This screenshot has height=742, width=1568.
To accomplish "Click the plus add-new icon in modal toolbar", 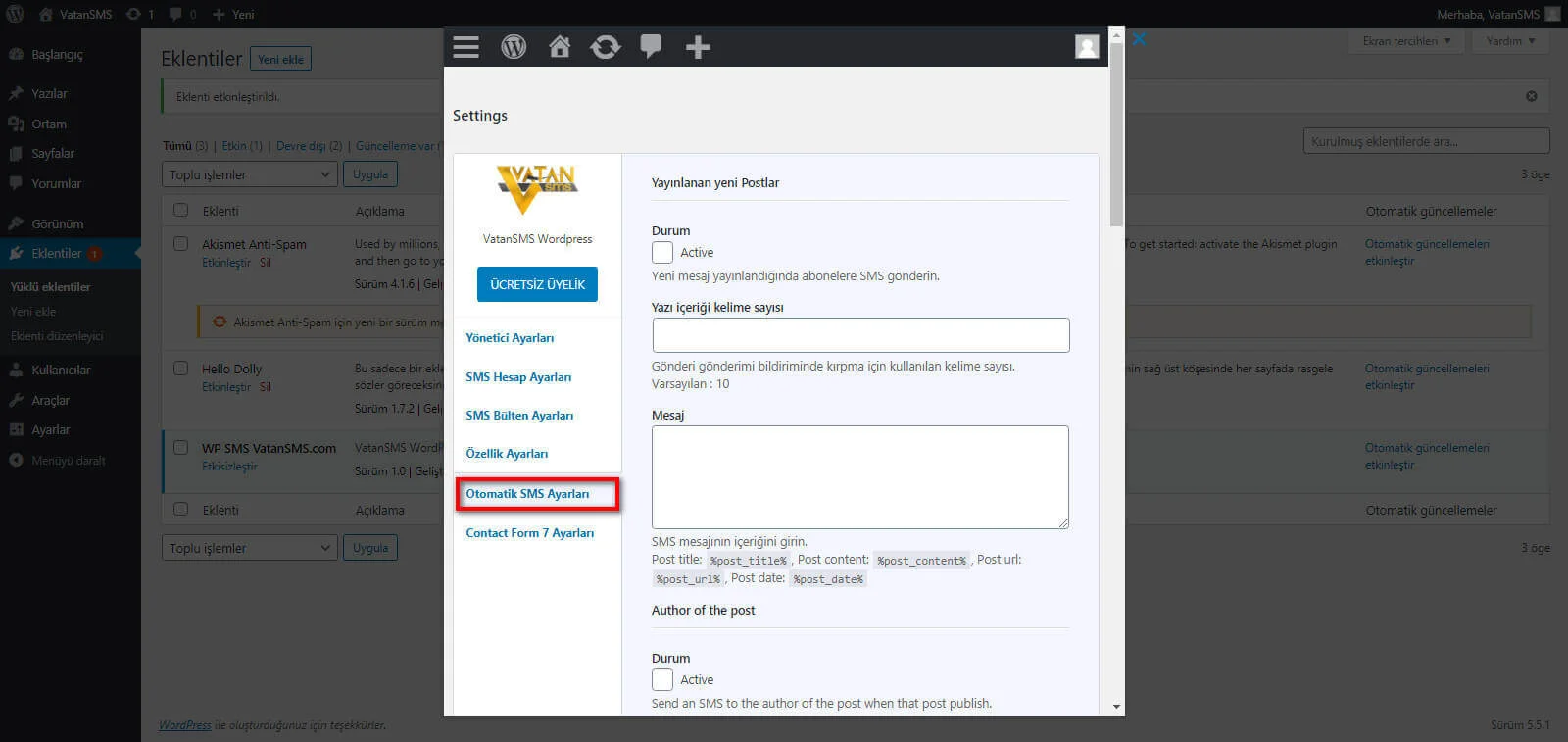I will pos(698,46).
